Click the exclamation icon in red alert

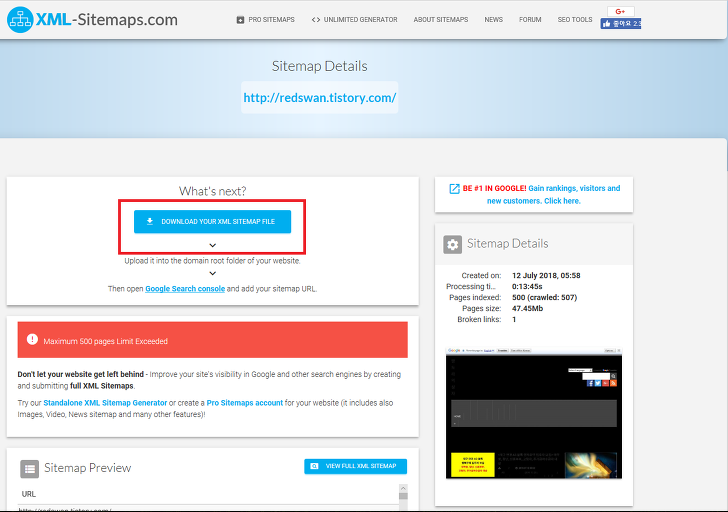point(32,339)
